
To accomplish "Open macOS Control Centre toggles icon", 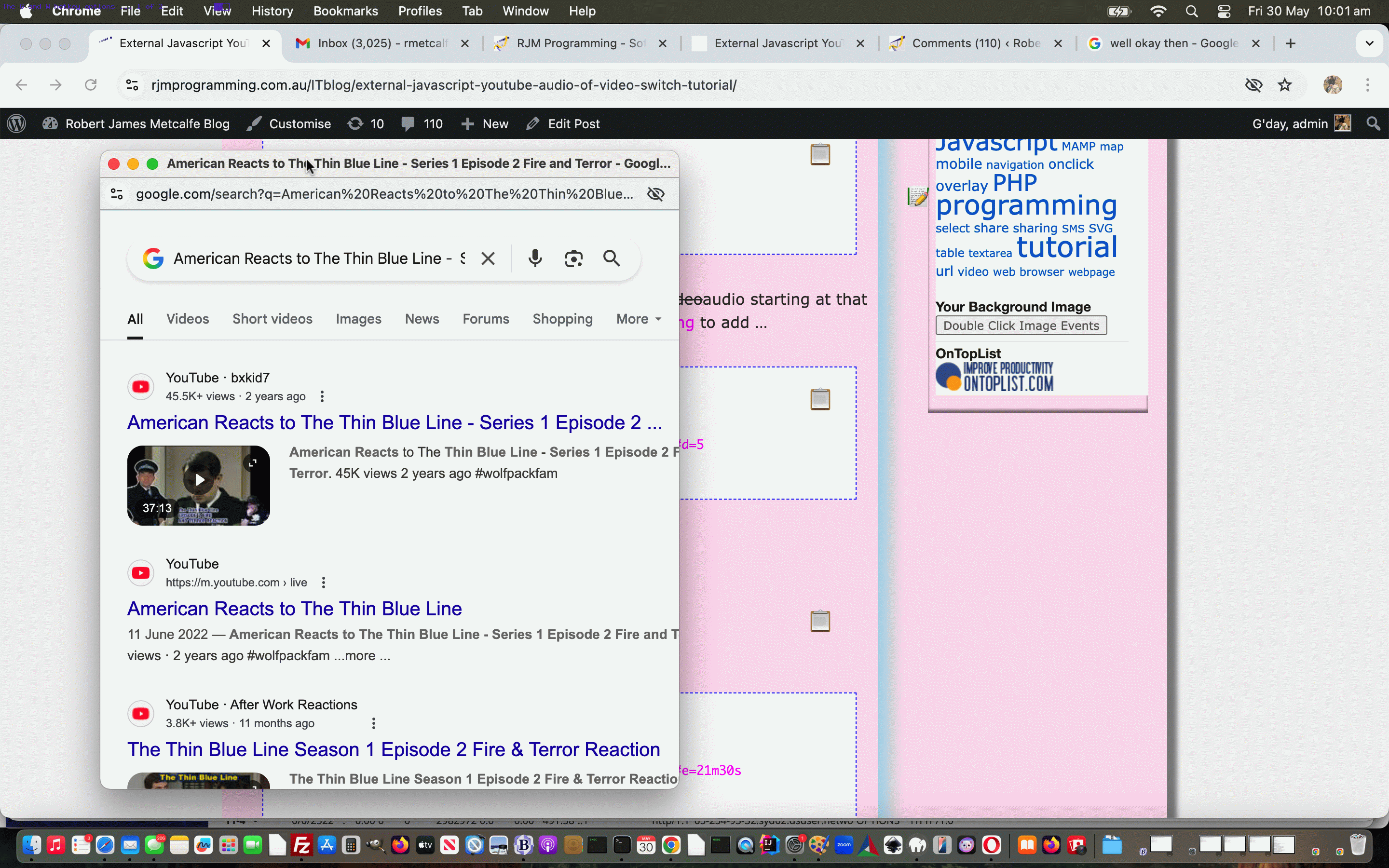I will point(1224,12).
